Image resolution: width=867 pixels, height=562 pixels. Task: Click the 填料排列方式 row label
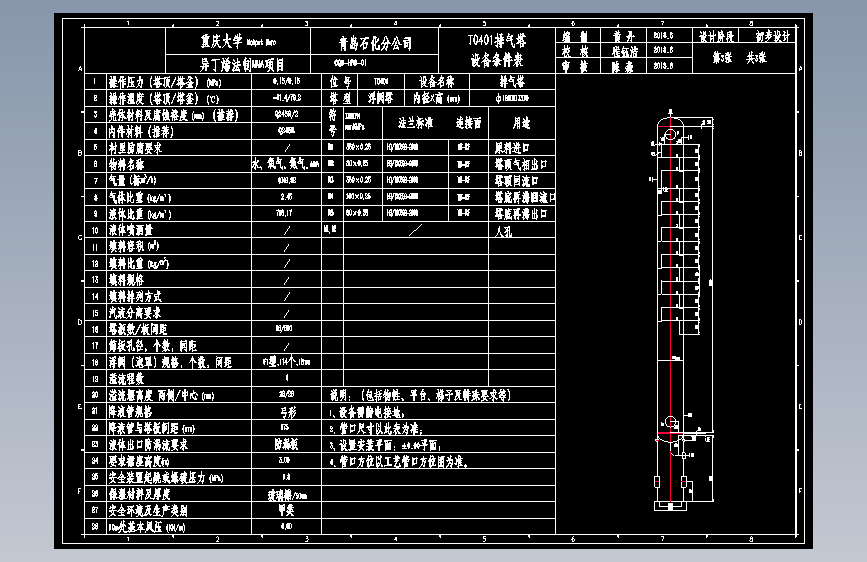(135, 296)
